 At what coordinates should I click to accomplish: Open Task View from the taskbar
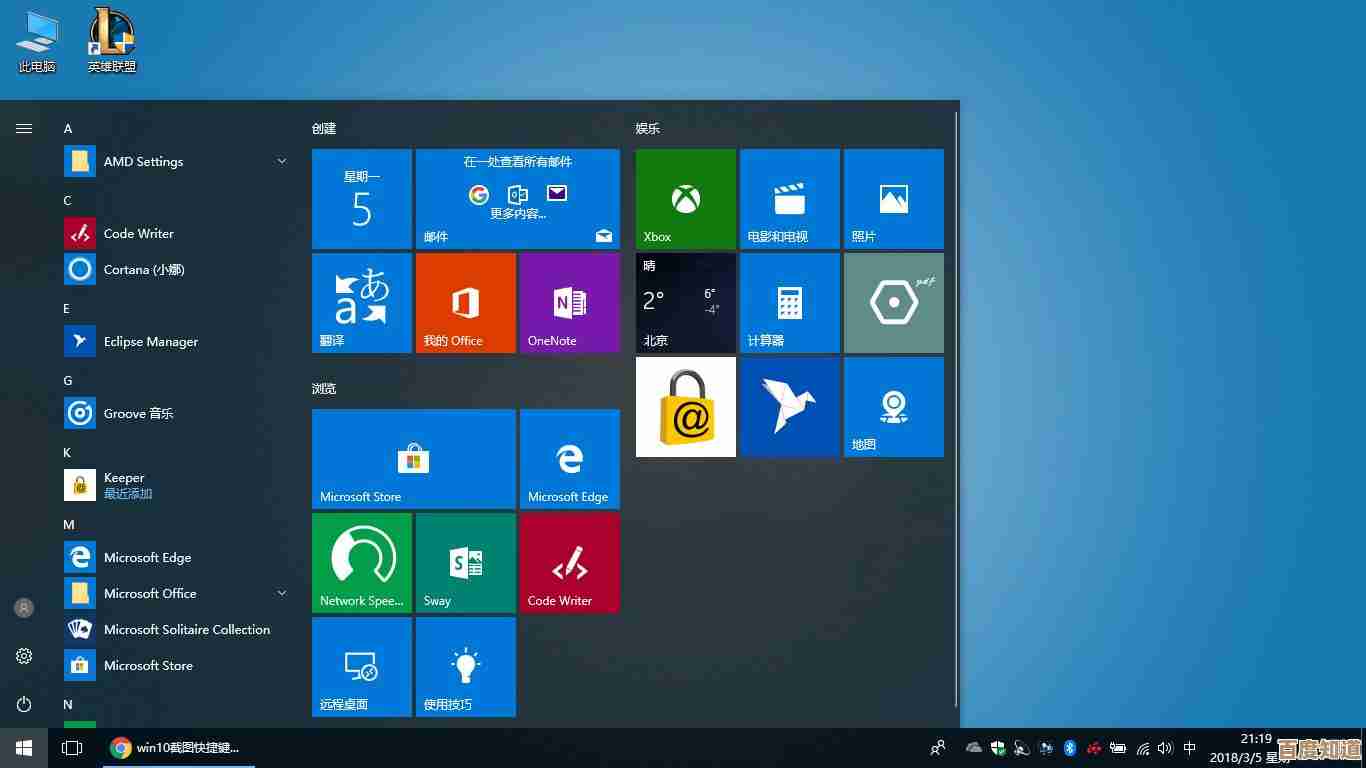pos(71,748)
